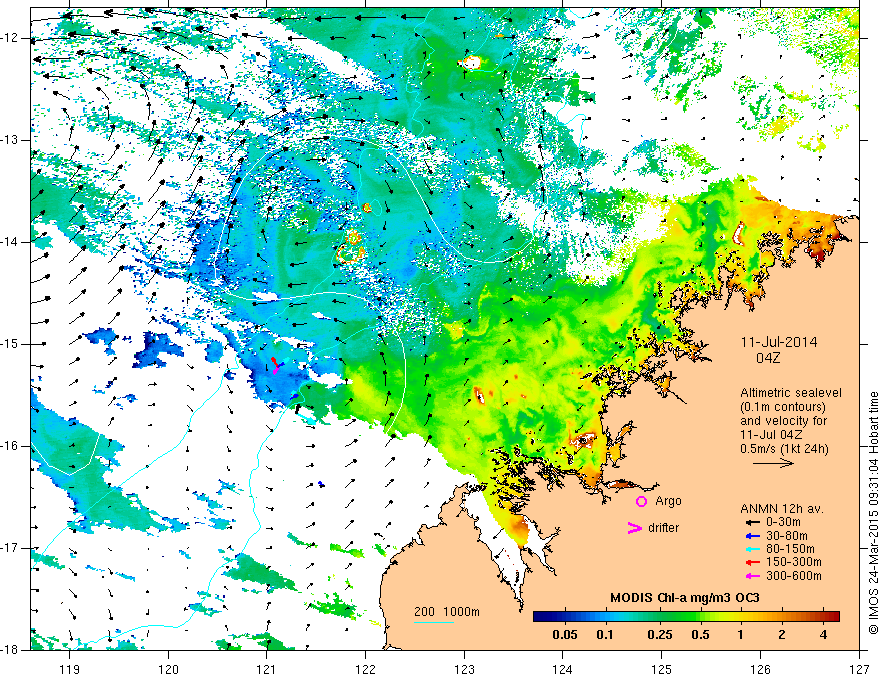Click the '11-Jul-2014' date text

pos(779,342)
